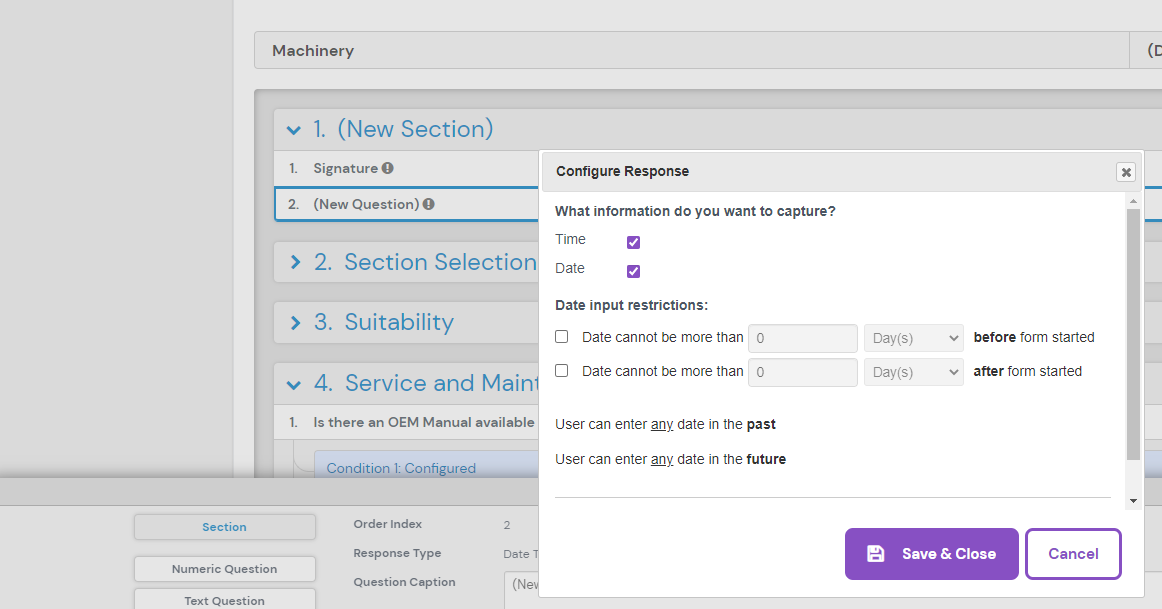The width and height of the screenshot is (1162, 609).
Task: Click the Section button in the toolbox
Action: [x=224, y=527]
